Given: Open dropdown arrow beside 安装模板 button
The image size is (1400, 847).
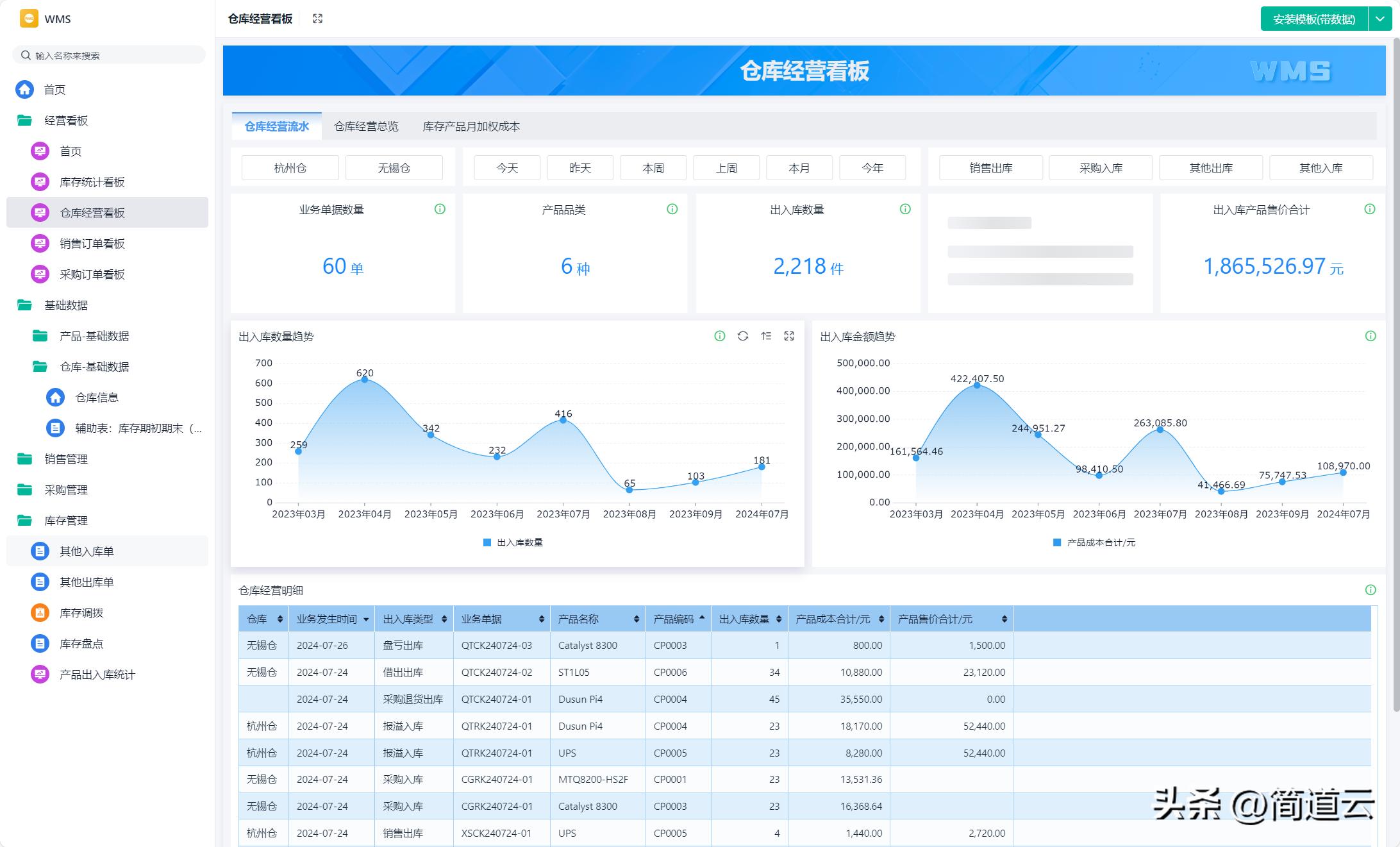Looking at the screenshot, I should point(1380,19).
